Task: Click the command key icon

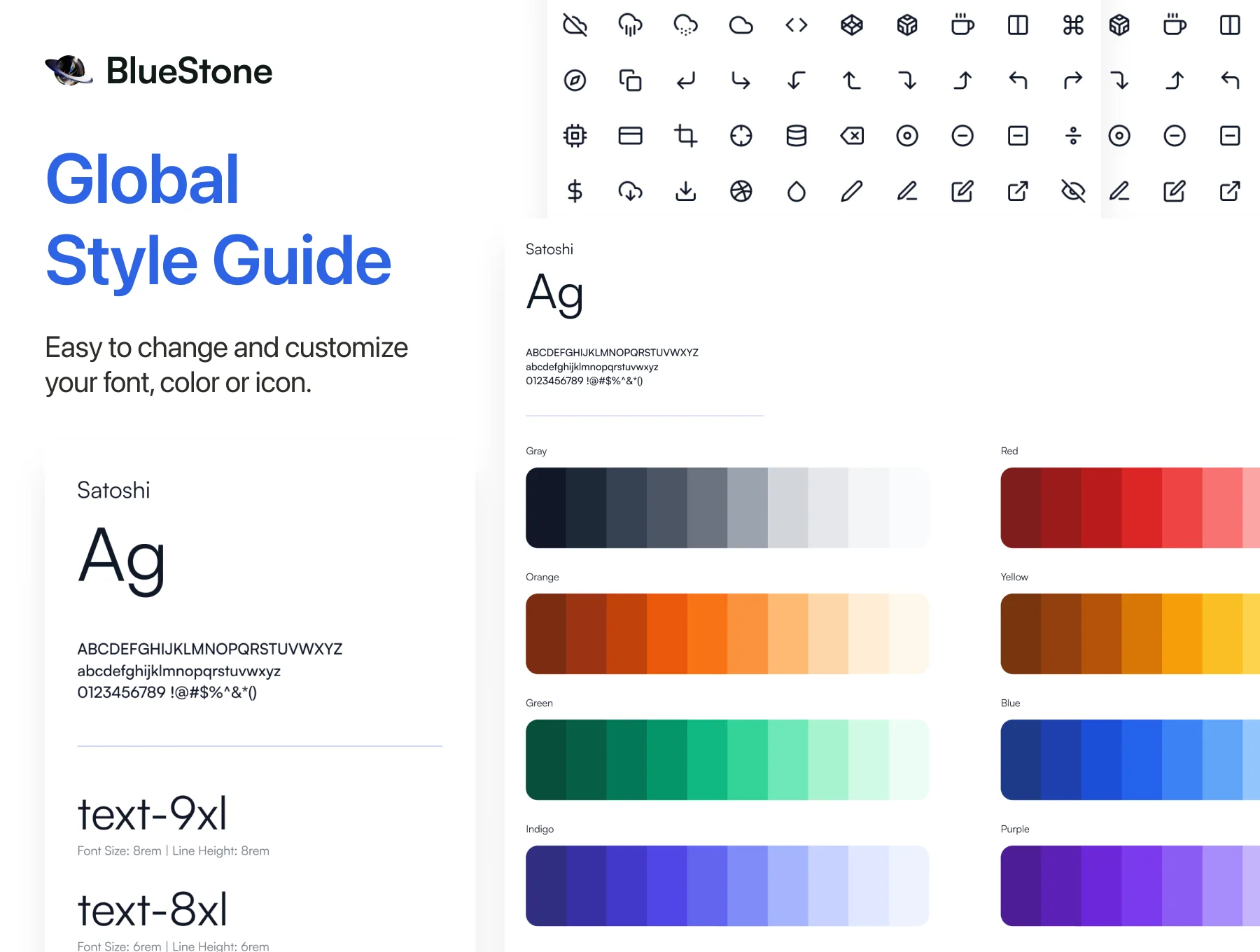Action: click(x=1073, y=25)
